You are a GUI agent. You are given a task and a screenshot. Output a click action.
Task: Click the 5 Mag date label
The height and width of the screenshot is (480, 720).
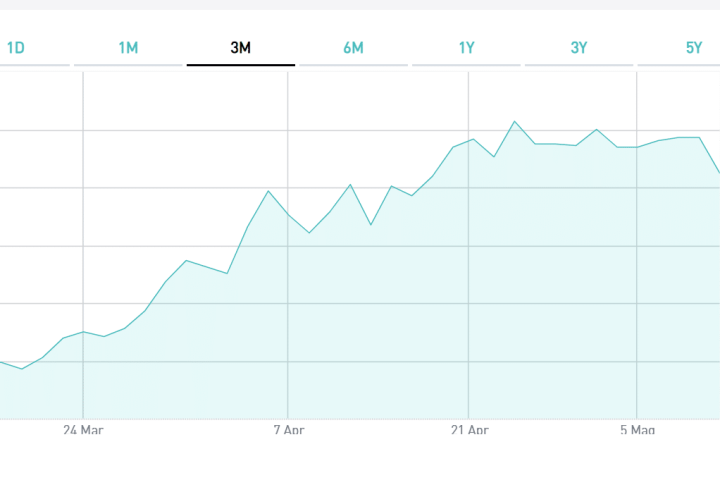tap(637, 431)
